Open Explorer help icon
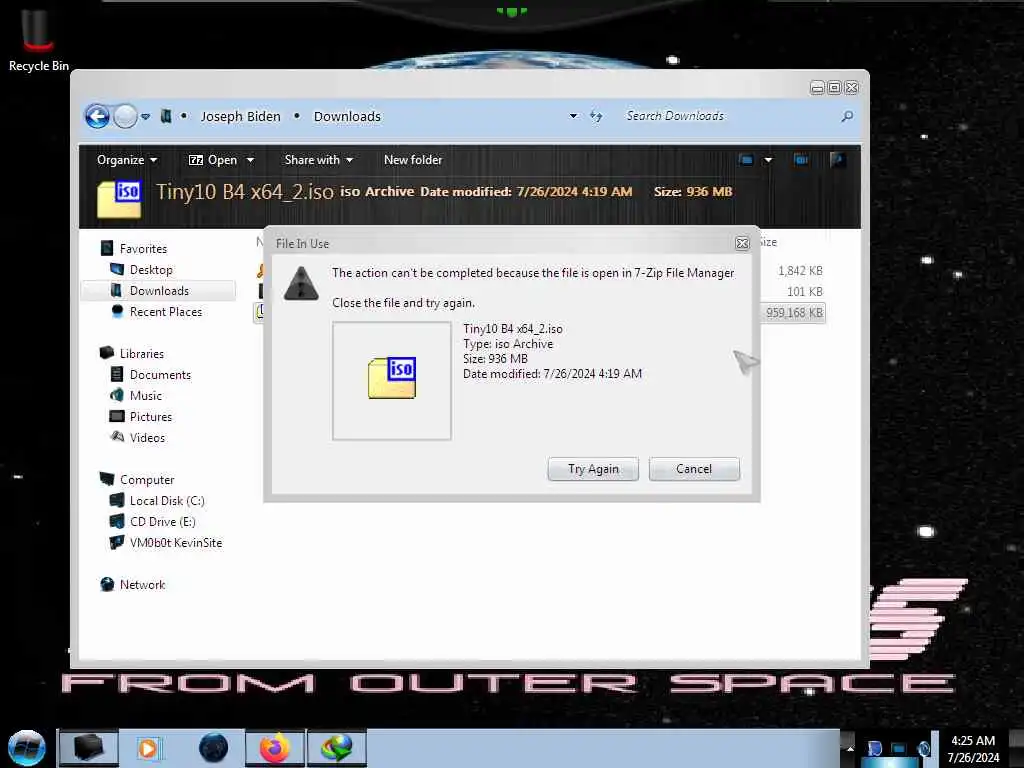The image size is (1024, 768). point(837,159)
